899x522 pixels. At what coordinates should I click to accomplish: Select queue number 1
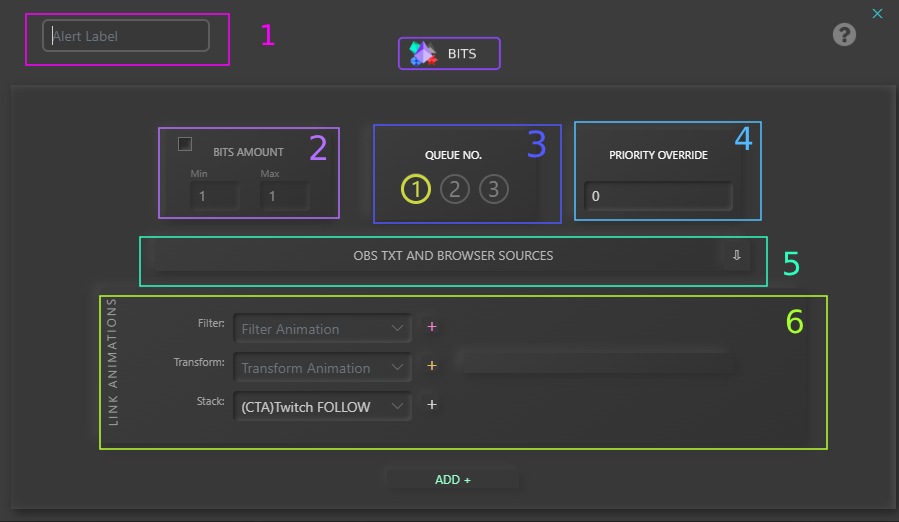click(416, 189)
